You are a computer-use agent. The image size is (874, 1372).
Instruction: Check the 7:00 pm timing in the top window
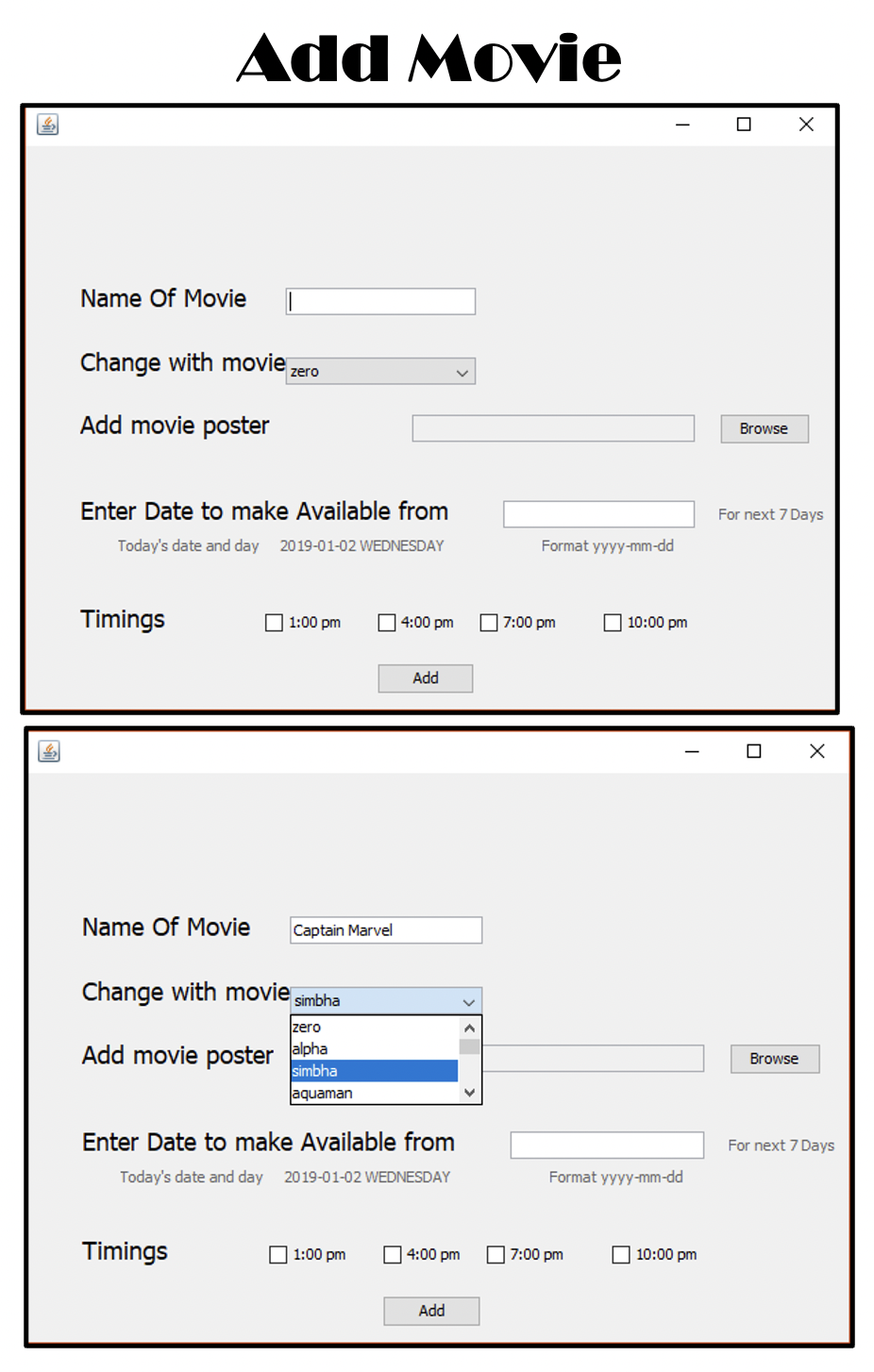(489, 622)
